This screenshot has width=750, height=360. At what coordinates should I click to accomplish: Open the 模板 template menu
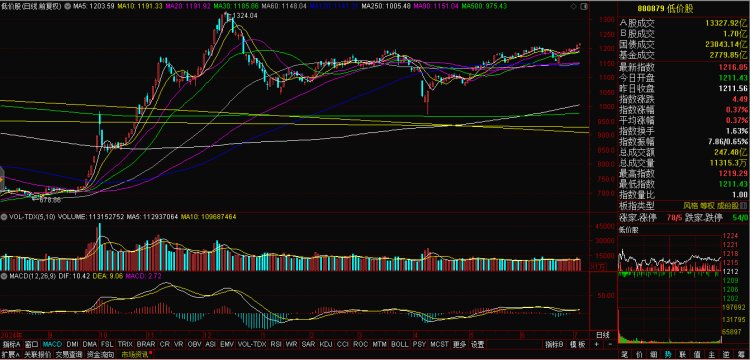click(578, 344)
